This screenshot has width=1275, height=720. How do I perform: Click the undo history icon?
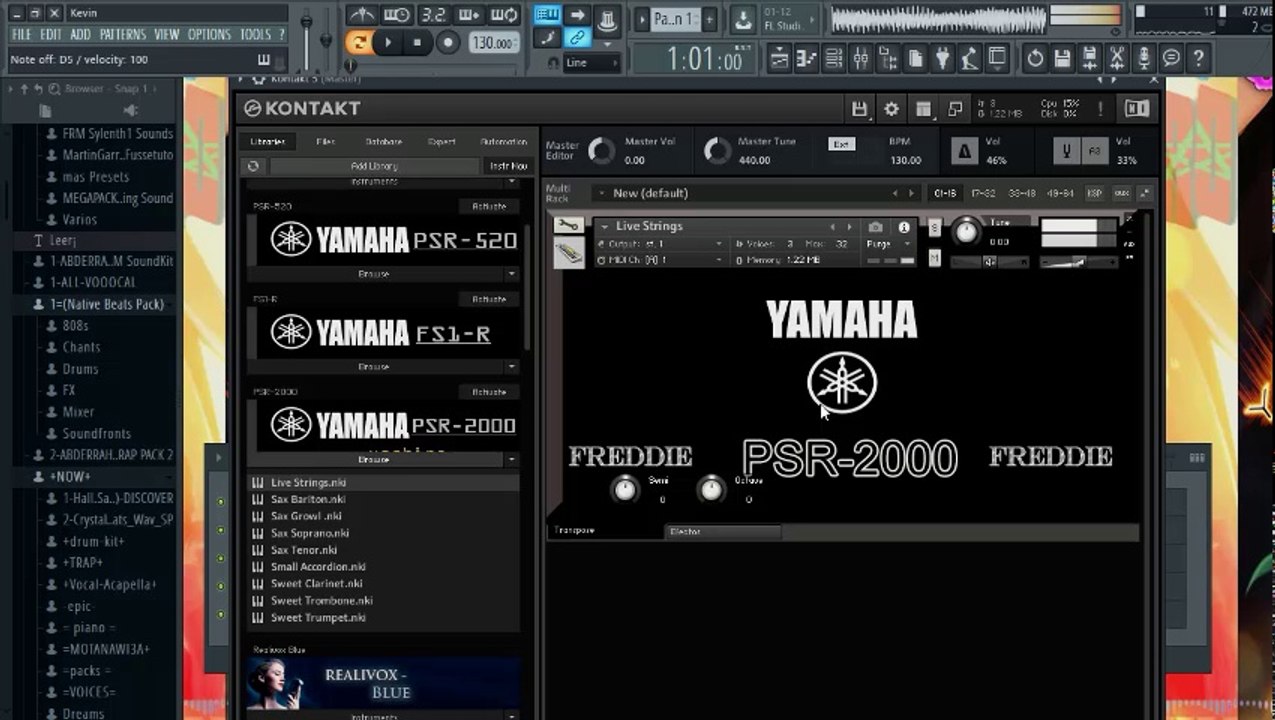pos(1035,58)
